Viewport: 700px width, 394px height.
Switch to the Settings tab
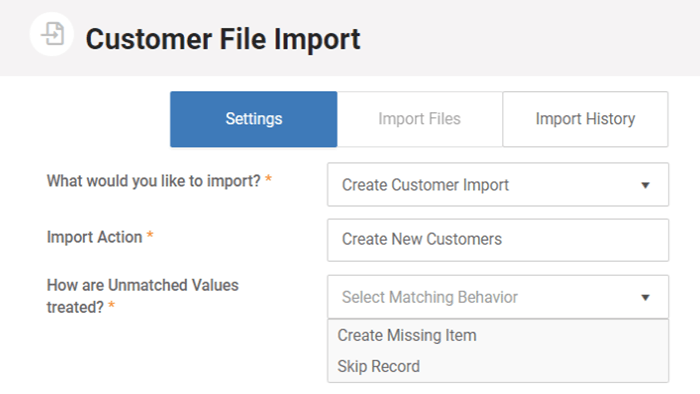(x=254, y=119)
